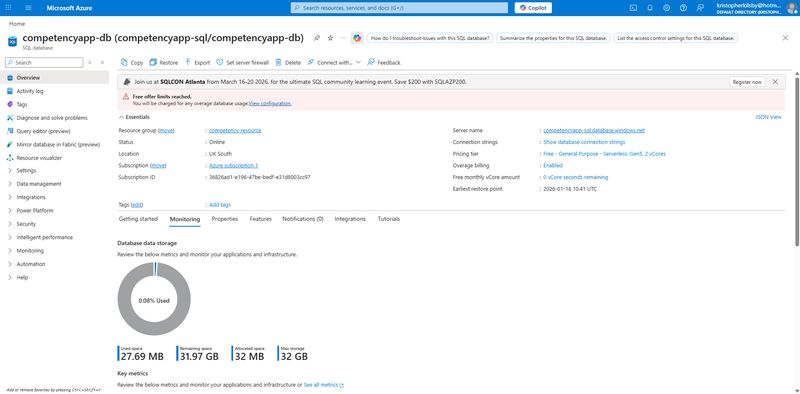Focus the sidebar Search field
The width and height of the screenshot is (800, 394).
click(44, 62)
